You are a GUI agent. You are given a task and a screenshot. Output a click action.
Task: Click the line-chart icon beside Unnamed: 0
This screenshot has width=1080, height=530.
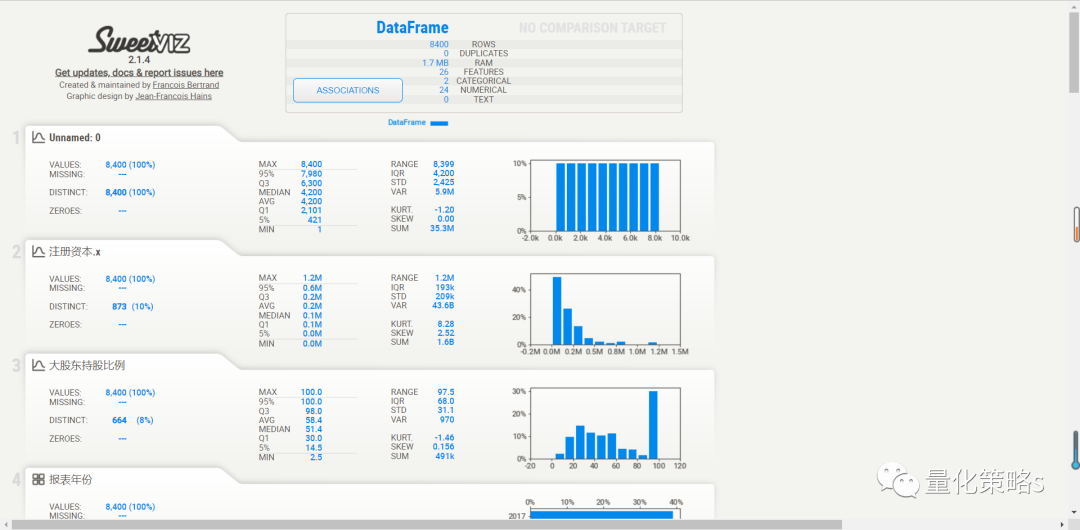coord(39,137)
